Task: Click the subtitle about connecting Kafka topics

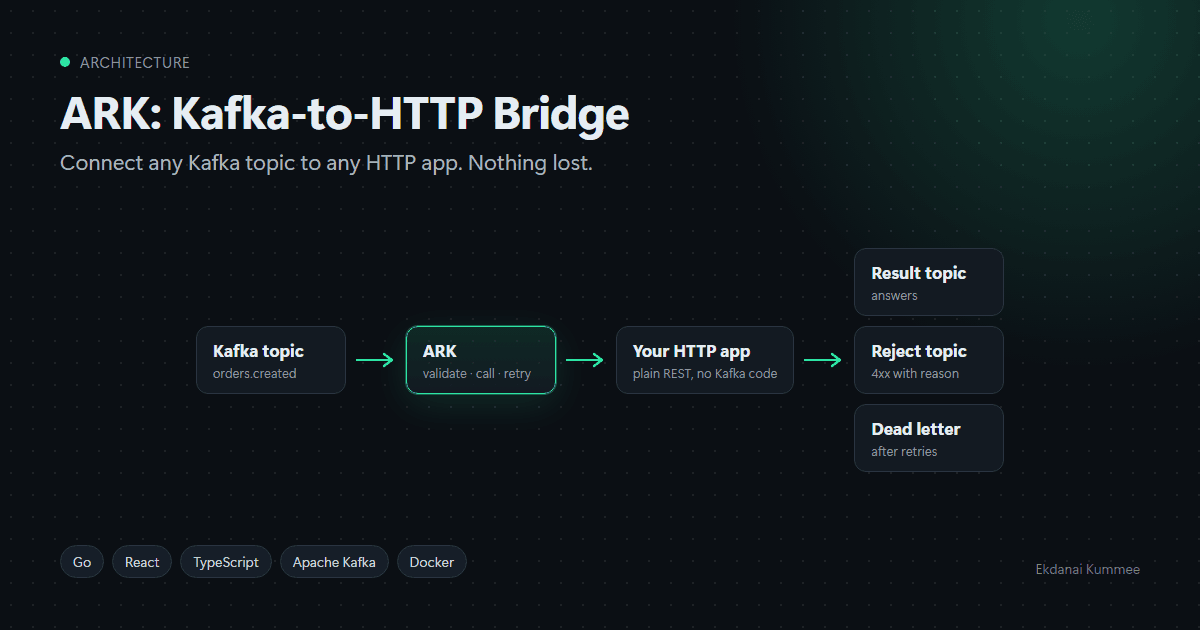Action: [x=326, y=163]
